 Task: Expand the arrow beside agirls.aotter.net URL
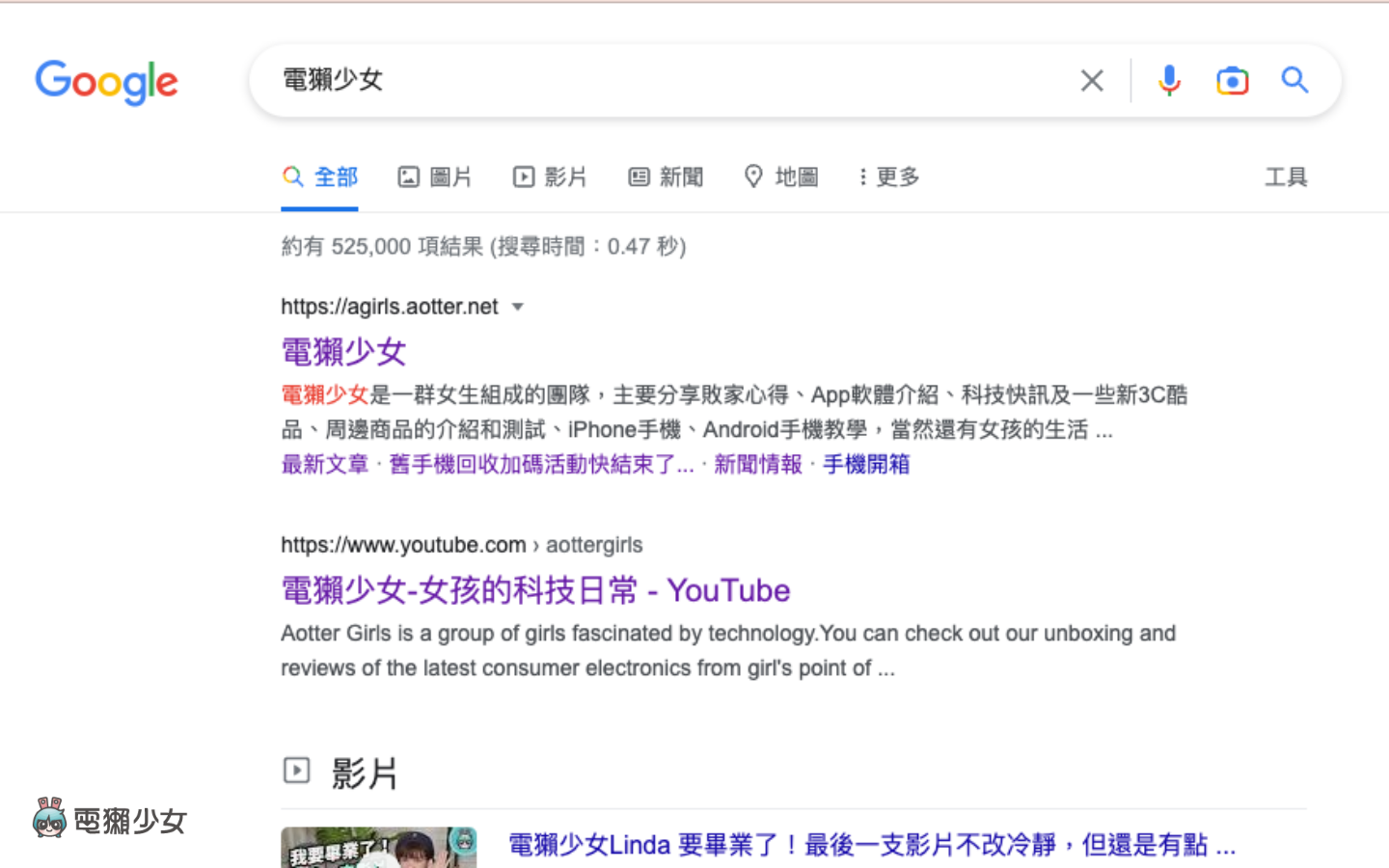518,308
